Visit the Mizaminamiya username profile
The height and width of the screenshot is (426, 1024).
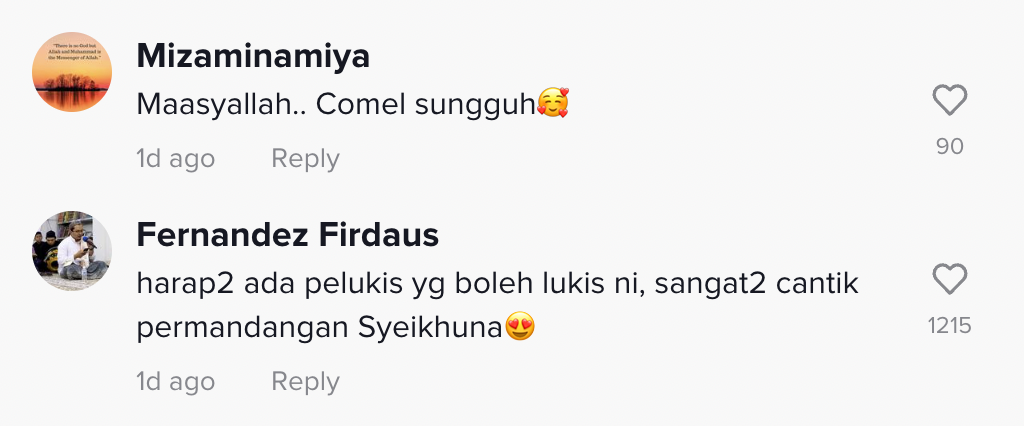tap(253, 57)
